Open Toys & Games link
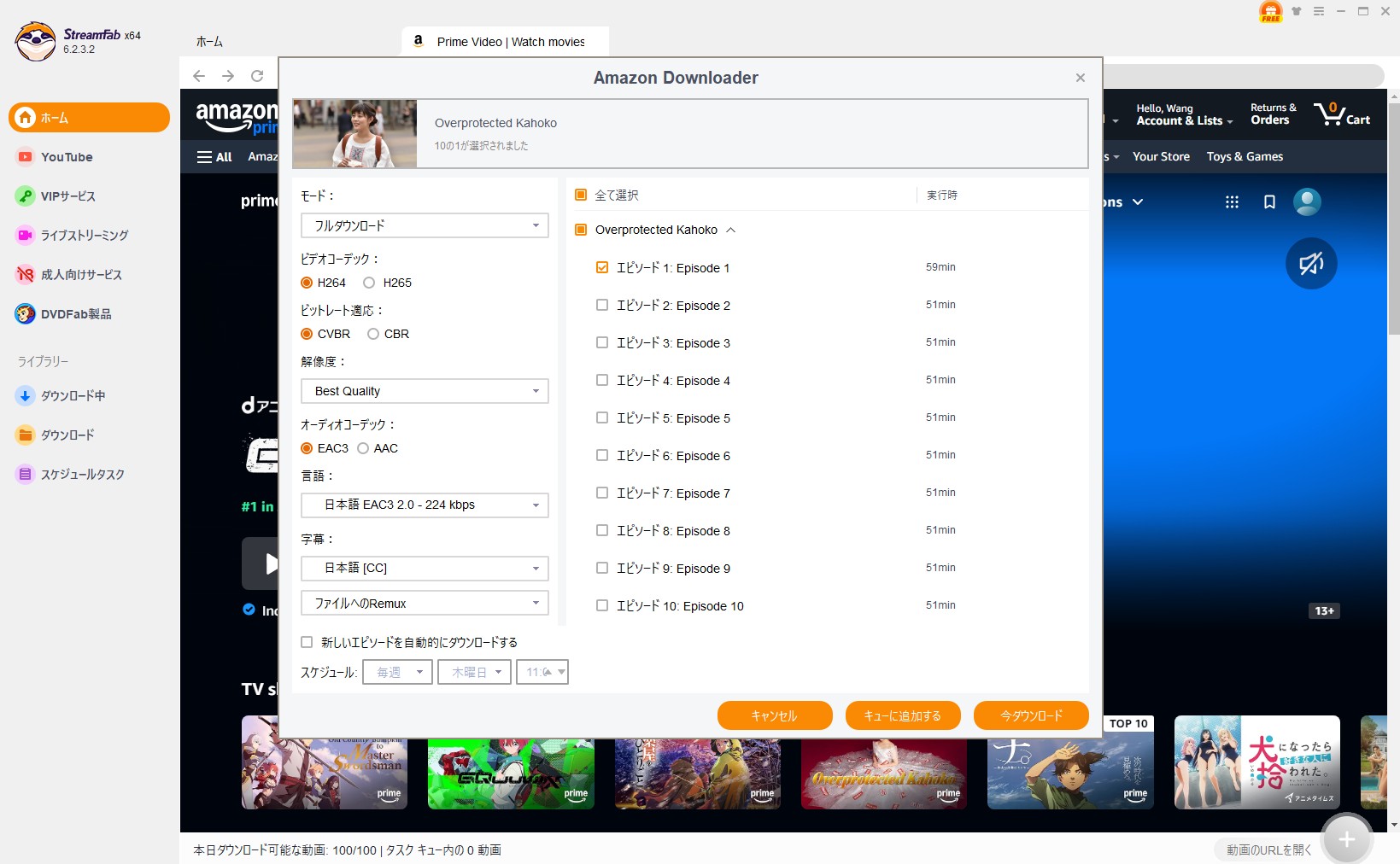This screenshot has height=864, width=1400. click(1245, 156)
